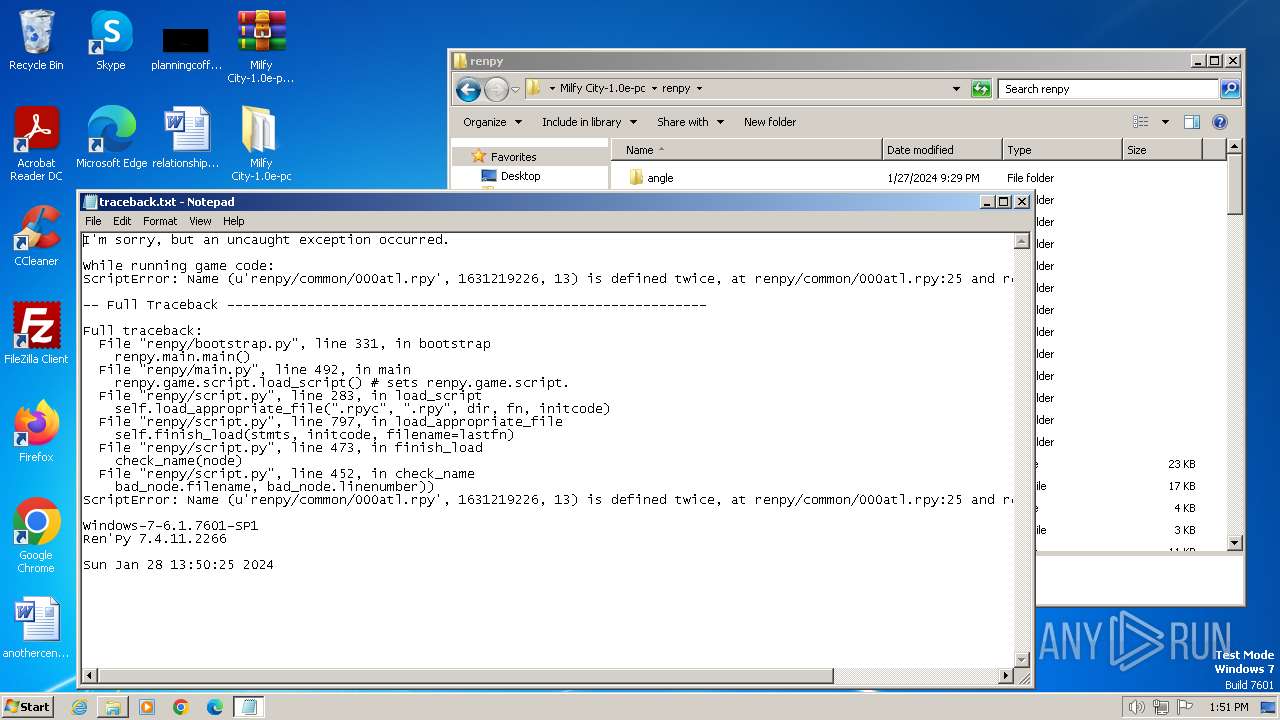This screenshot has width=1280, height=720.
Task: Open the Notepad Help menu
Action: pos(233,221)
